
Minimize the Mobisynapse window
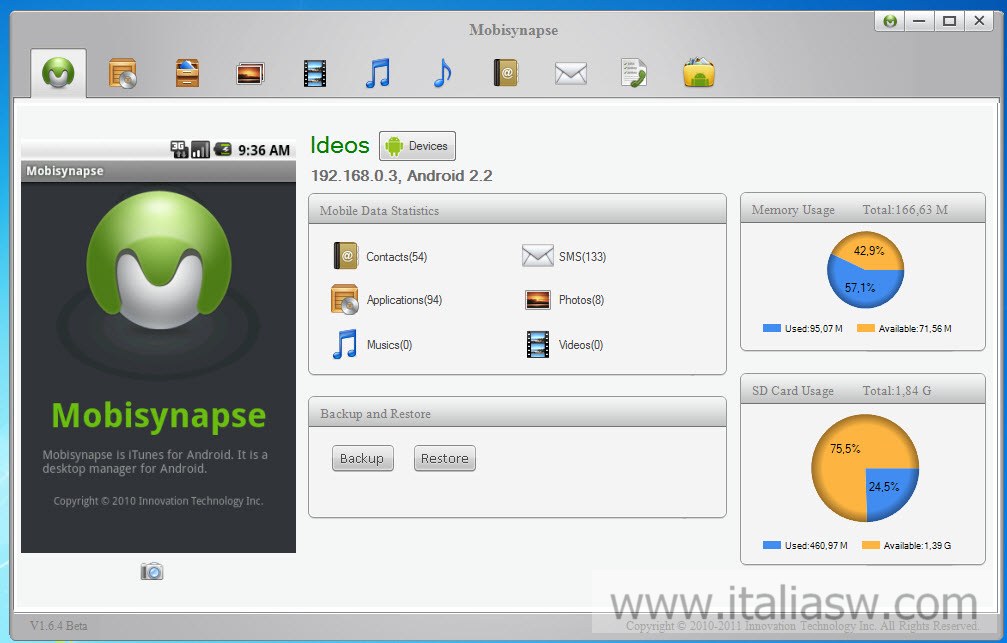coord(920,21)
